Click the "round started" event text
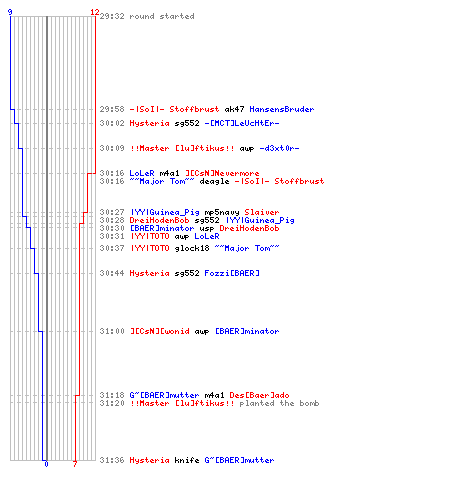This screenshot has width=450, height=500. (162, 16)
